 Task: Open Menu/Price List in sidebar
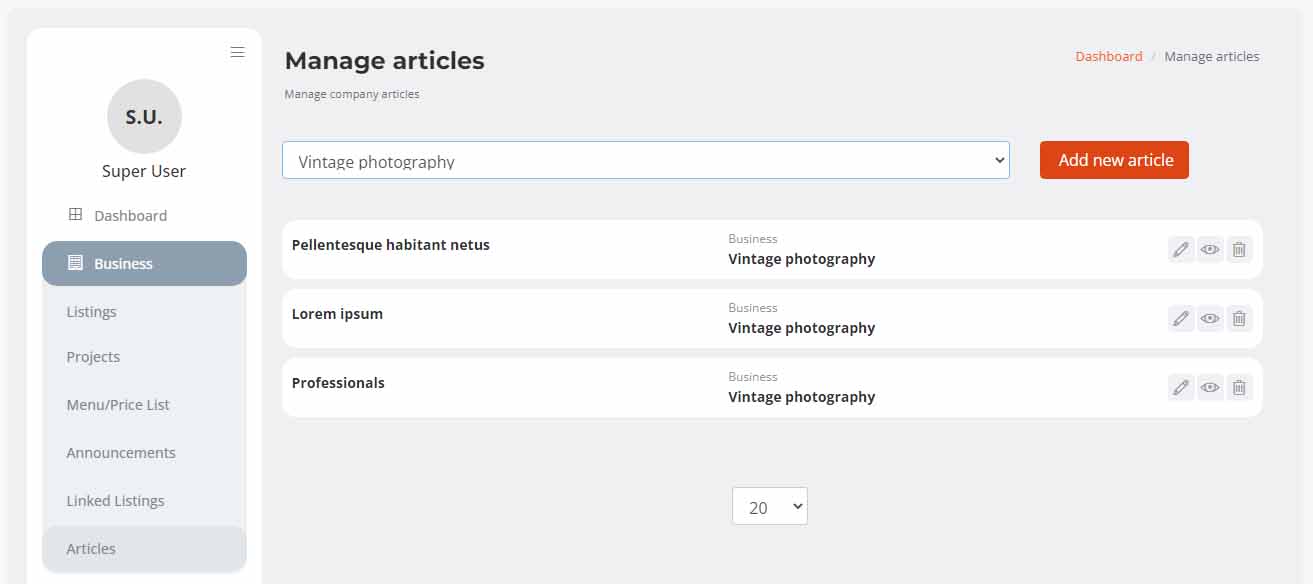[118, 405]
